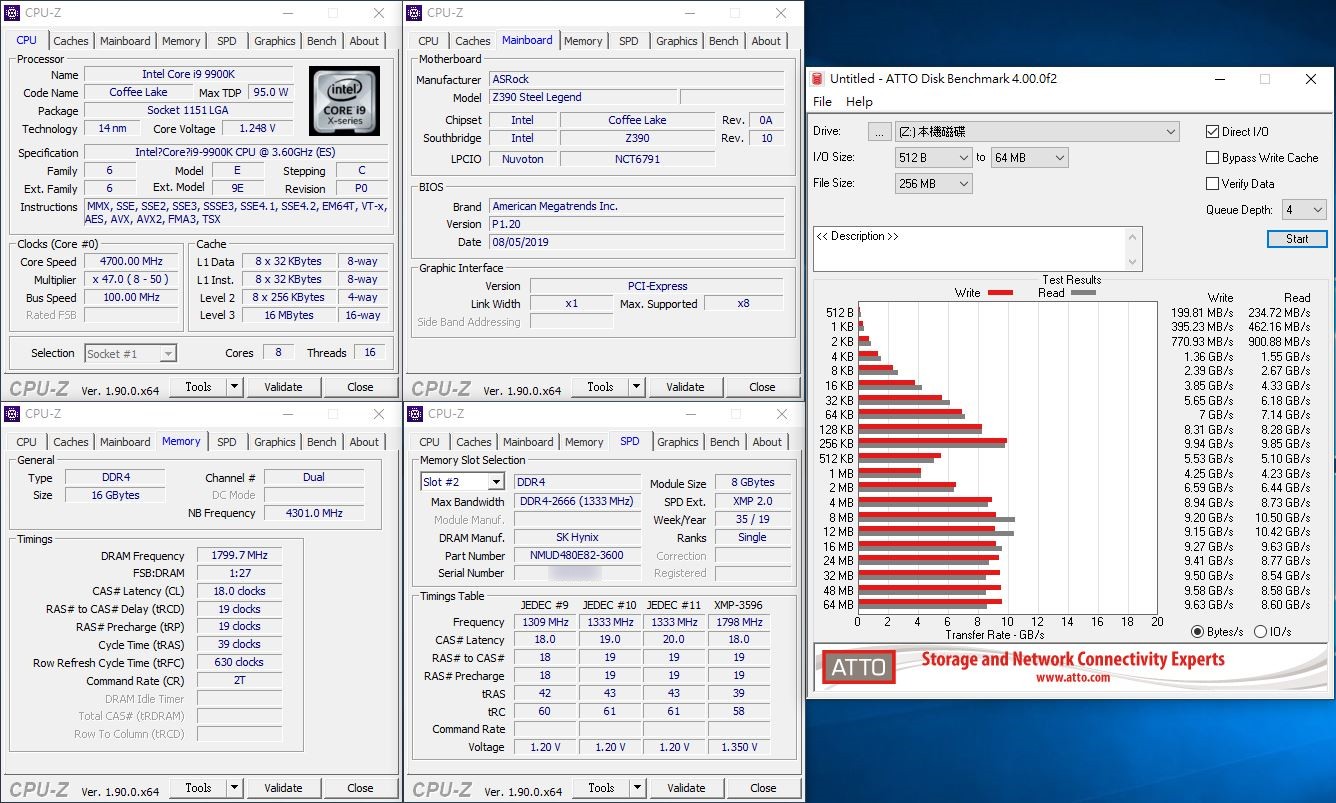This screenshot has height=803, width=1336.
Task: Click the 8 MB read result 10.50 GB/s
Action: coord(1282,518)
